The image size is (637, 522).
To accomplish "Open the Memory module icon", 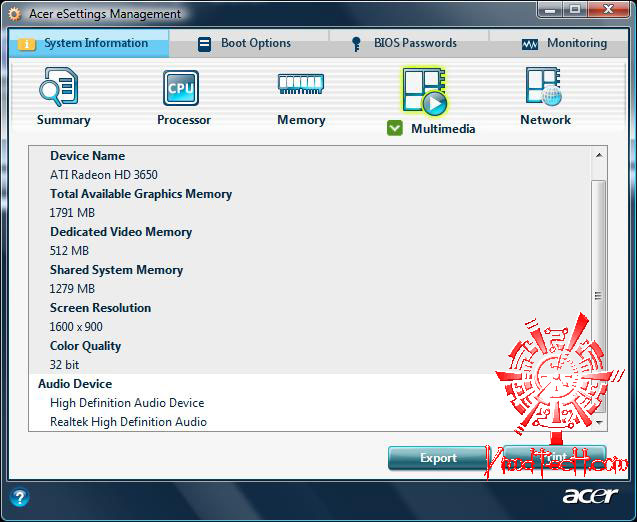I will coord(301,84).
